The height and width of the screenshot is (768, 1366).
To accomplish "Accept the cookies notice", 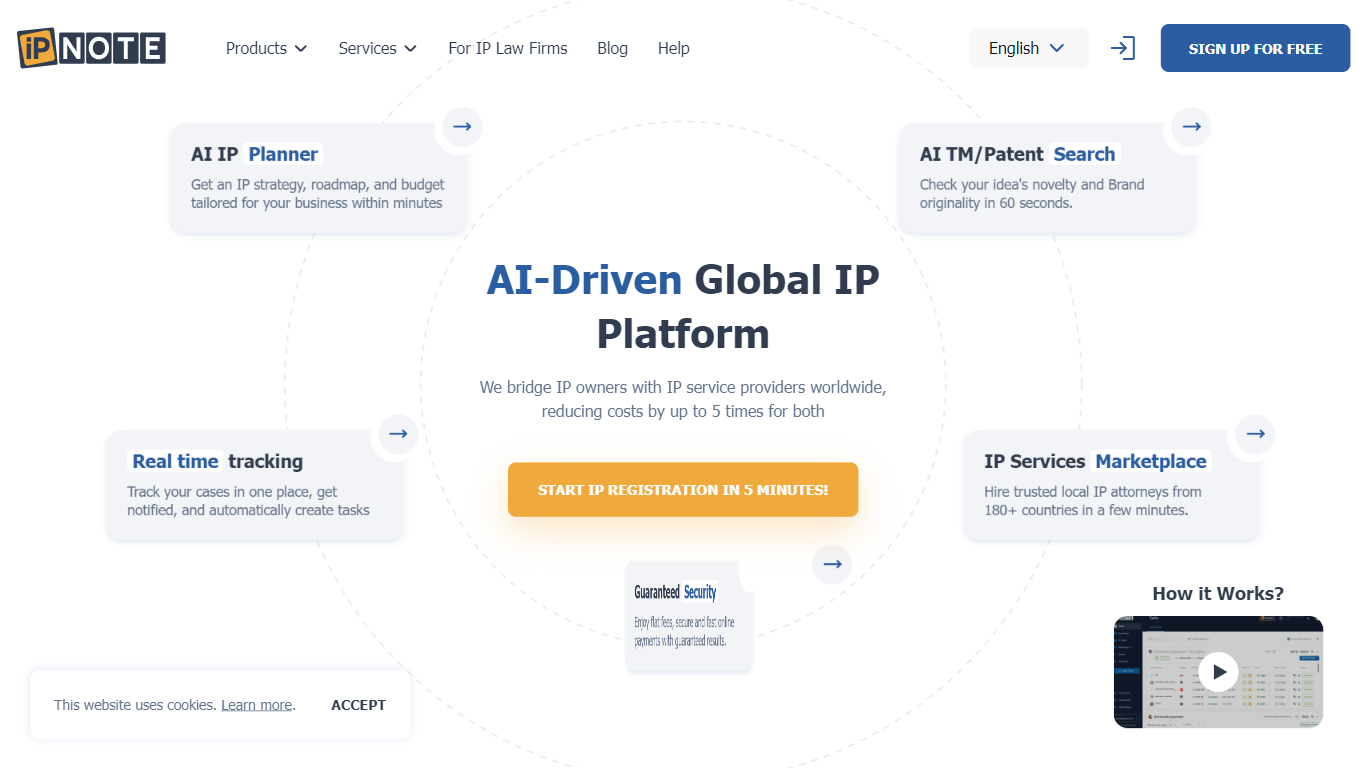I will 358,705.
